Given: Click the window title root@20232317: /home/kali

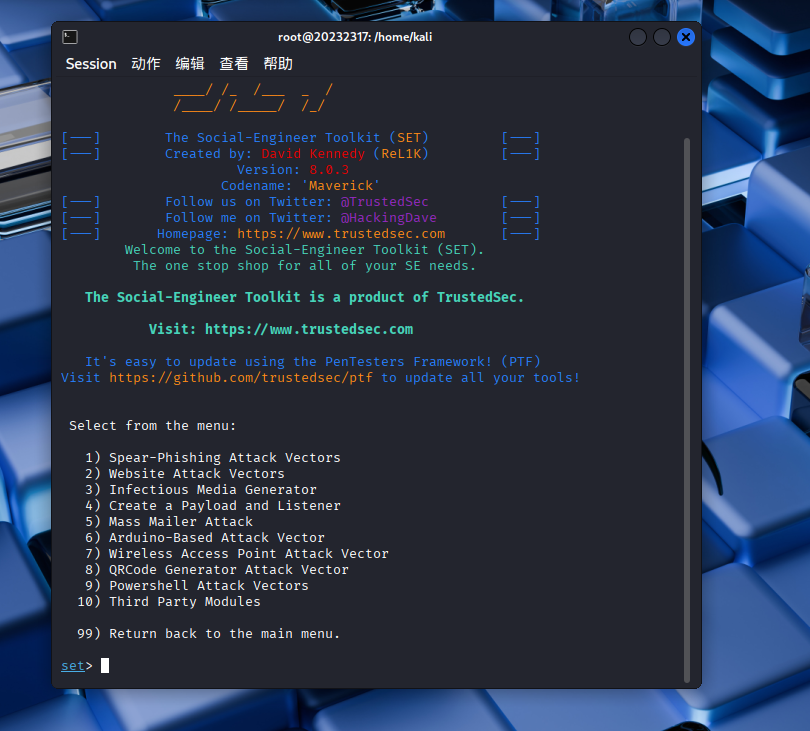Looking at the screenshot, I should click(355, 37).
